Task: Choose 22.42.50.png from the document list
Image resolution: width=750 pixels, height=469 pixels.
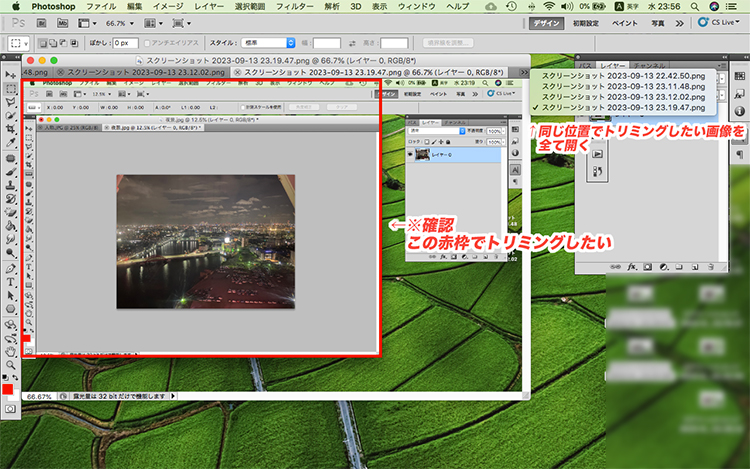Action: (x=623, y=76)
